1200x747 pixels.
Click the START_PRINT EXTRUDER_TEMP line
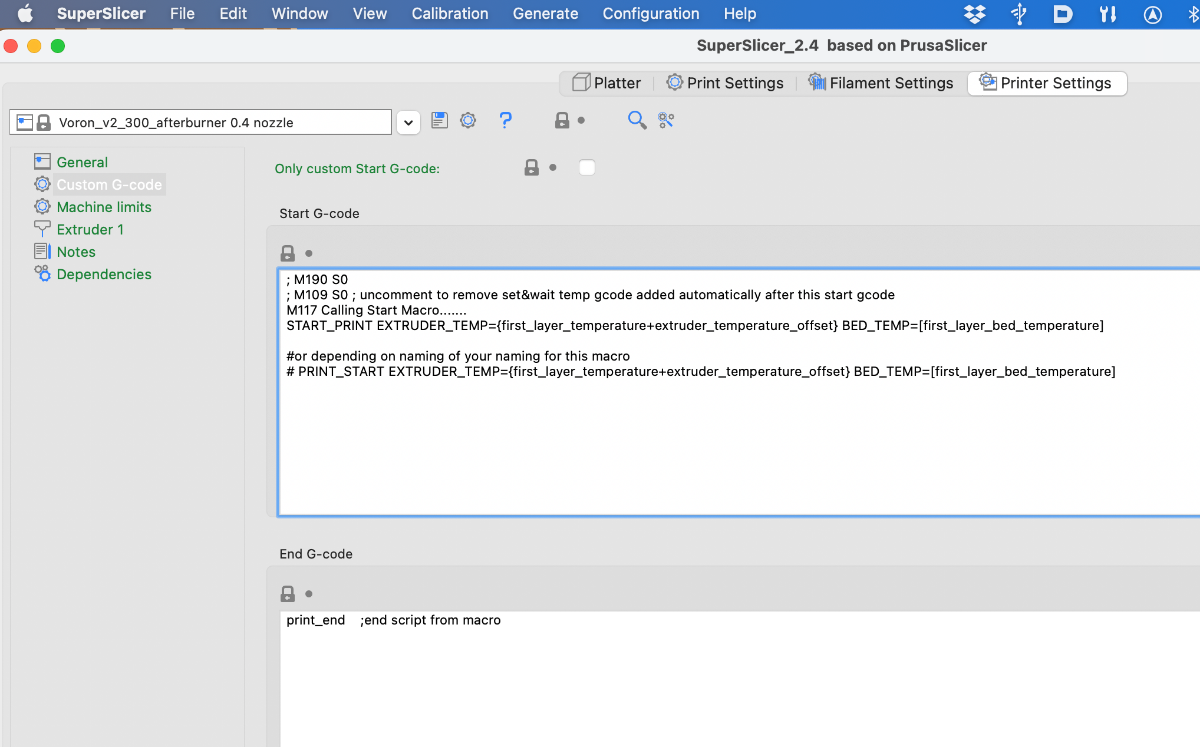click(695, 325)
